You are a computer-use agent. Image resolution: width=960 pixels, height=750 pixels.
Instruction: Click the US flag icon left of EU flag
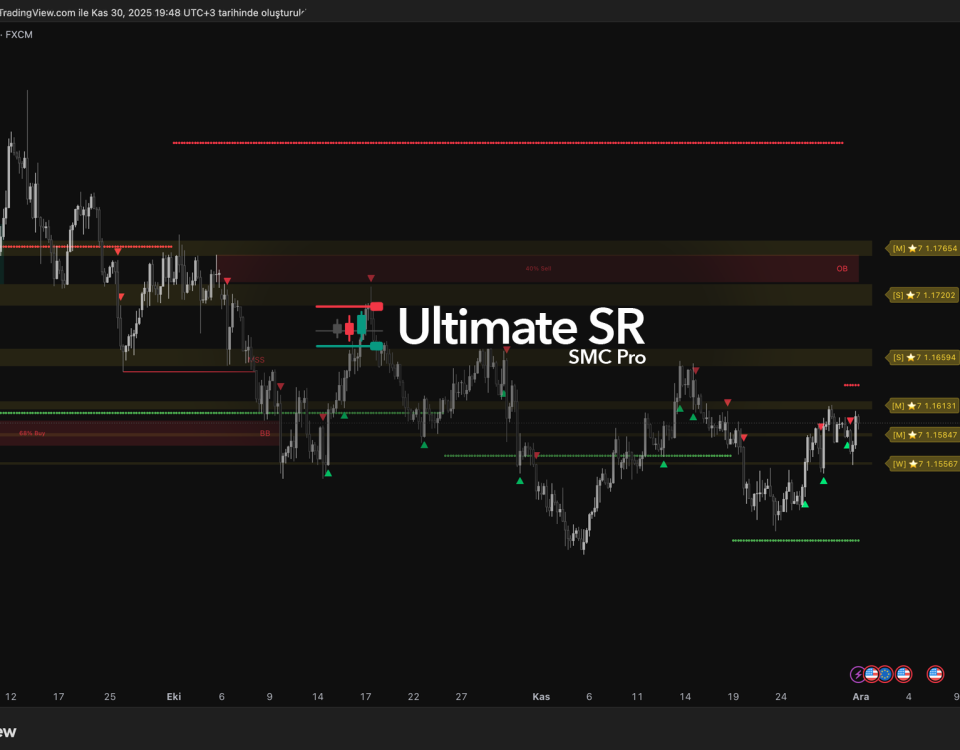pyautogui.click(x=871, y=674)
